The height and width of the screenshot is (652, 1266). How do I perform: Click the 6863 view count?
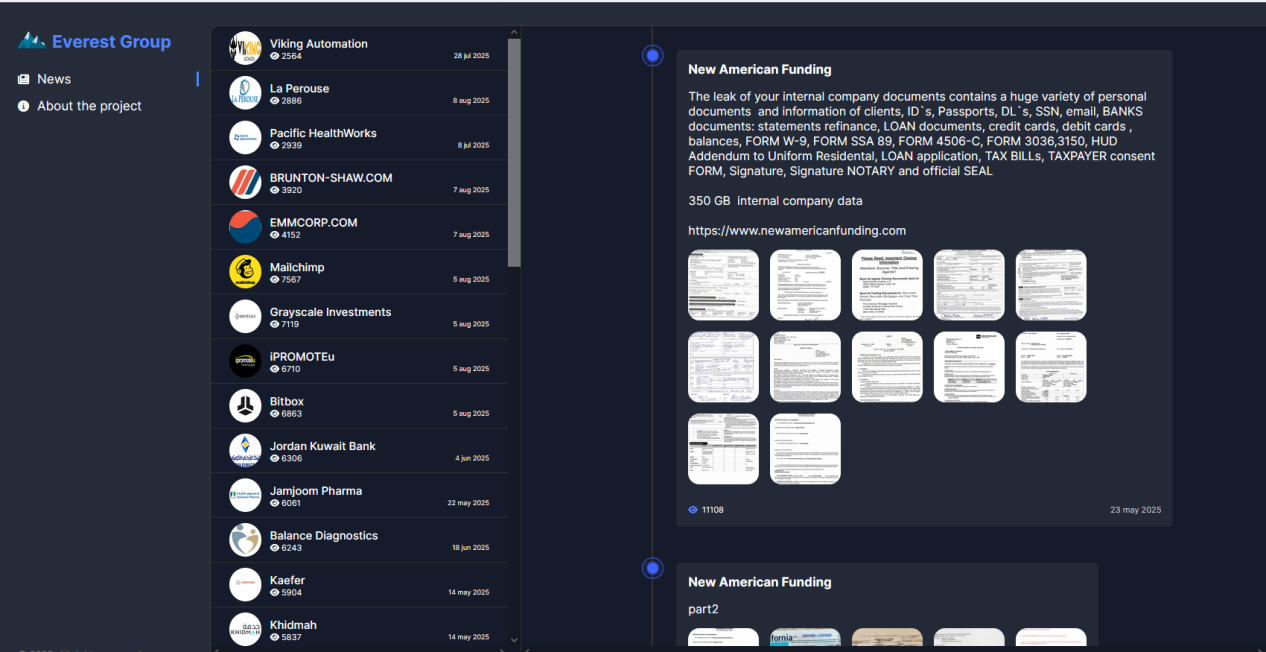click(x=292, y=414)
